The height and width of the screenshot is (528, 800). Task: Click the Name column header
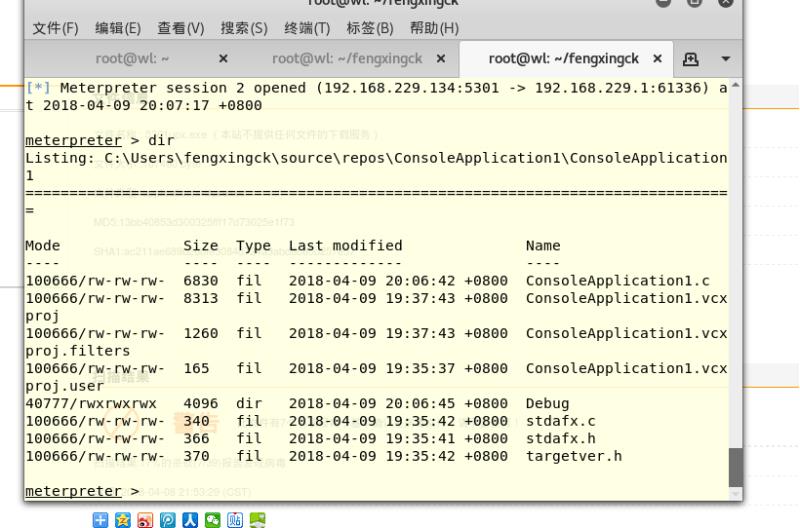tap(543, 246)
